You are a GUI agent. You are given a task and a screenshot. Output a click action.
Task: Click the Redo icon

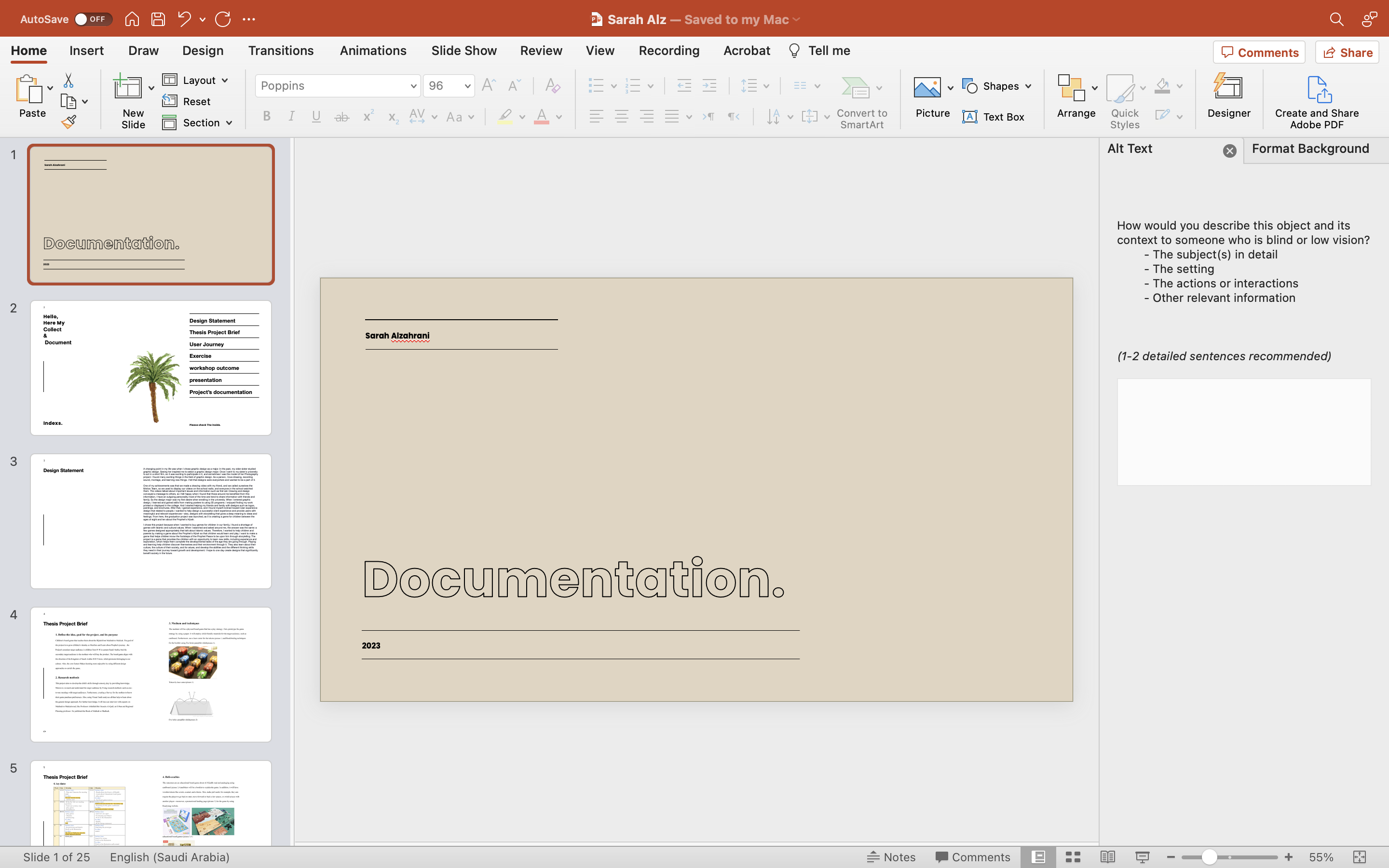coord(223,19)
